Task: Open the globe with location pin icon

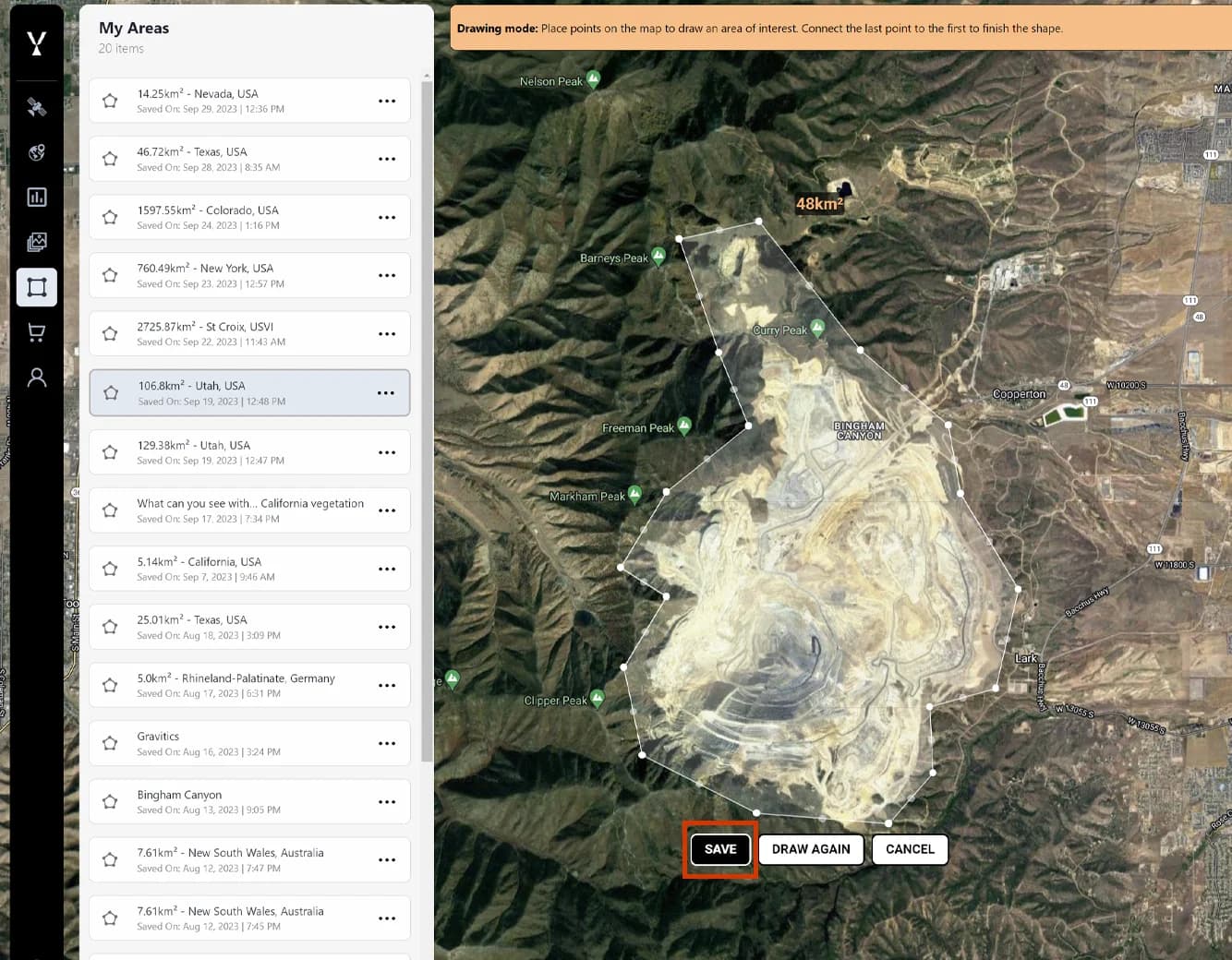Action: point(37,152)
